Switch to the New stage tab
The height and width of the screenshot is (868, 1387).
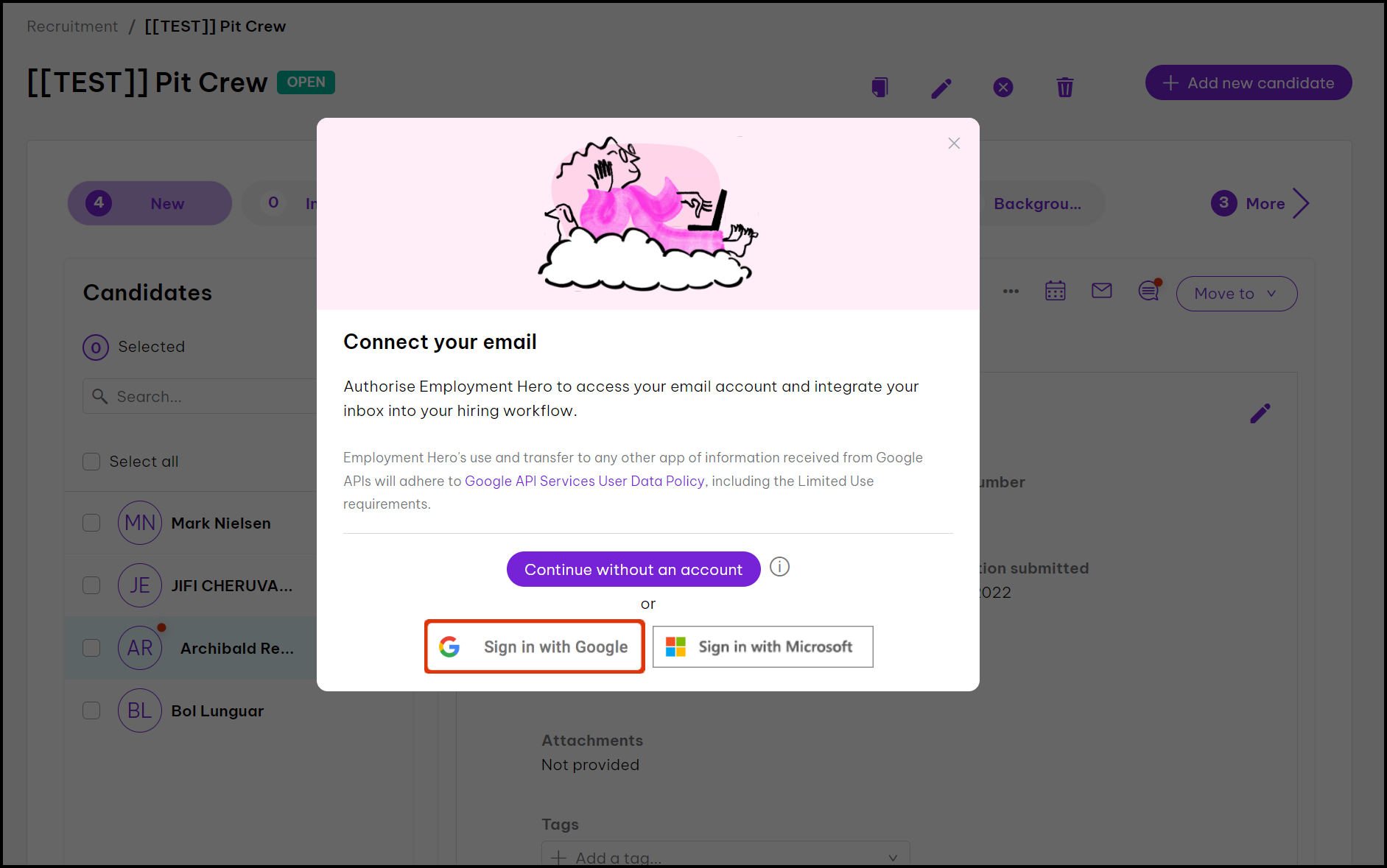click(150, 203)
